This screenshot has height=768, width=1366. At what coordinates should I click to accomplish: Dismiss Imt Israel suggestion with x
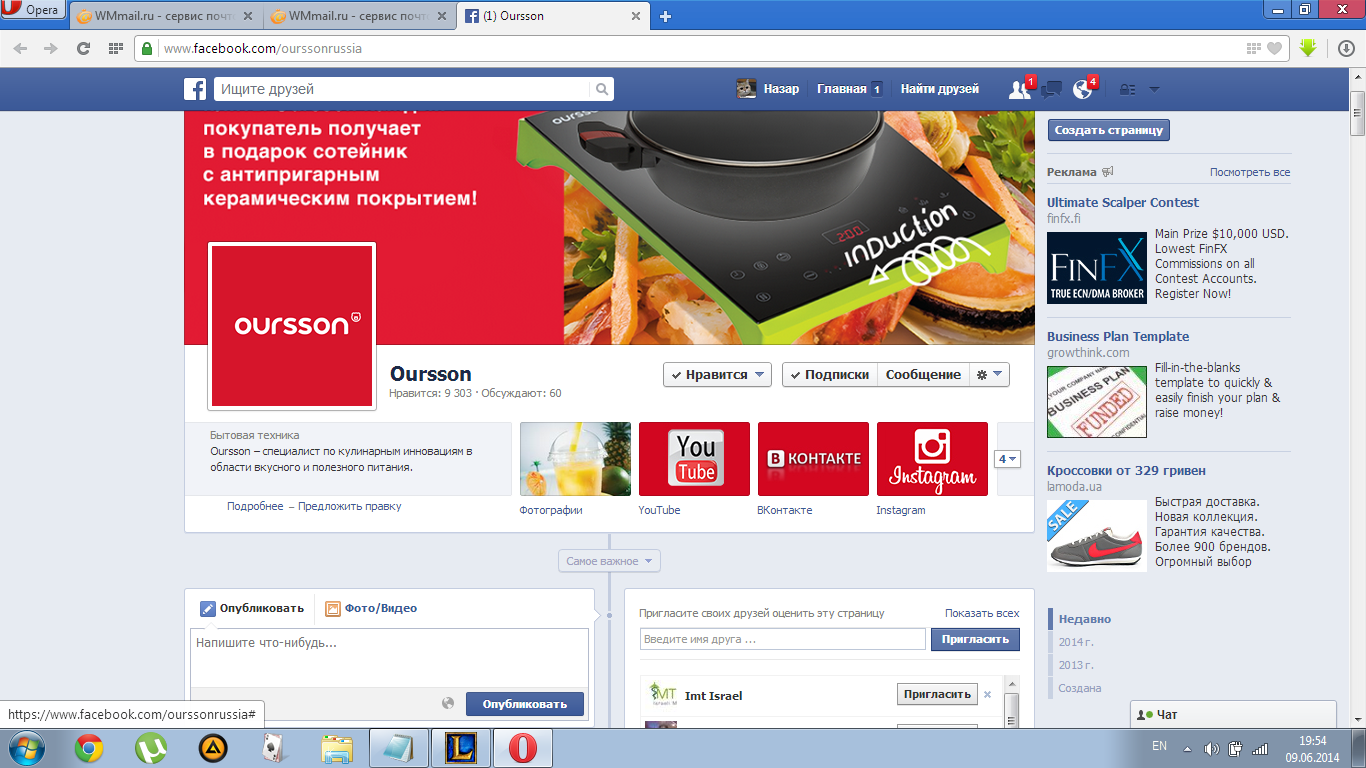click(x=988, y=694)
